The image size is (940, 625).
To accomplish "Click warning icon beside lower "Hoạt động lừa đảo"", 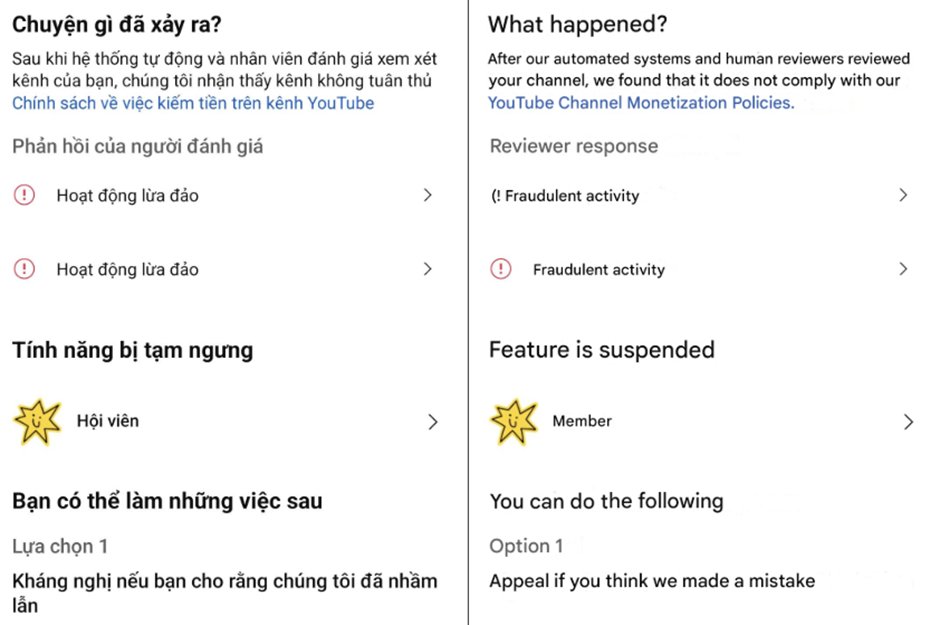I will 24,269.
